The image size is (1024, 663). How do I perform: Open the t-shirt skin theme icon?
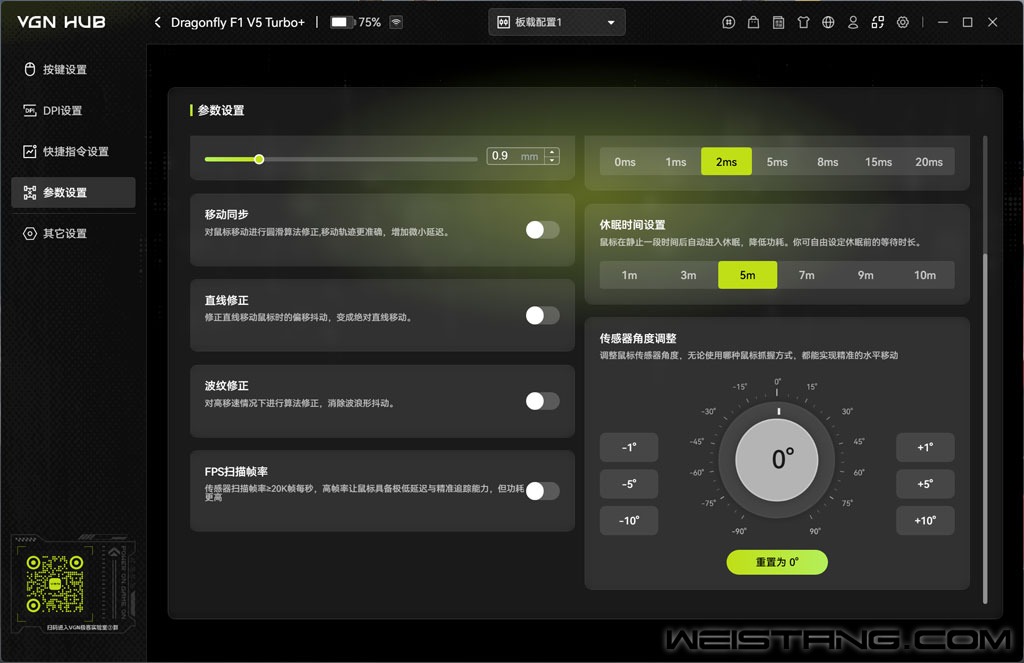click(803, 22)
